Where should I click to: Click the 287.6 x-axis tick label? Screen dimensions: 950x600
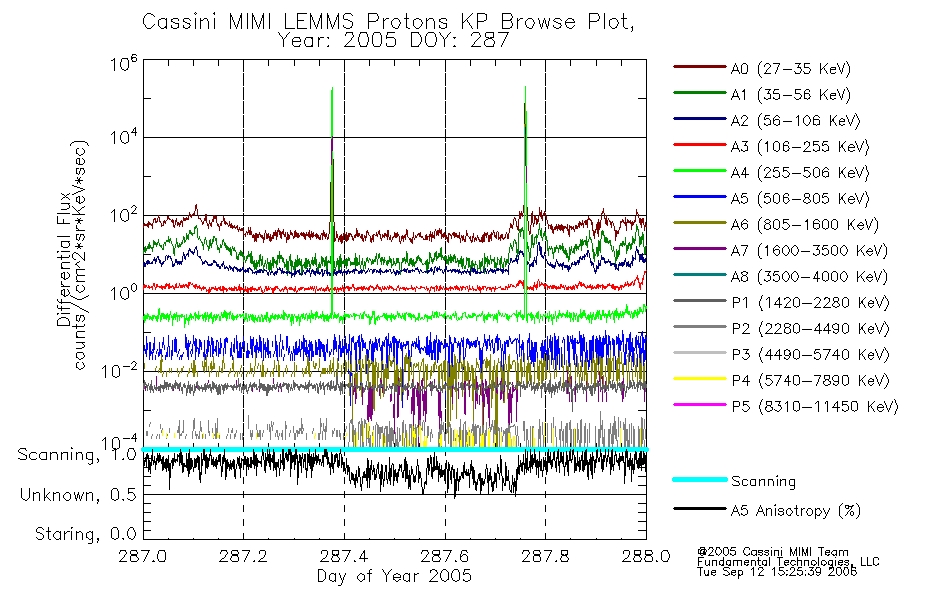[x=445, y=556]
